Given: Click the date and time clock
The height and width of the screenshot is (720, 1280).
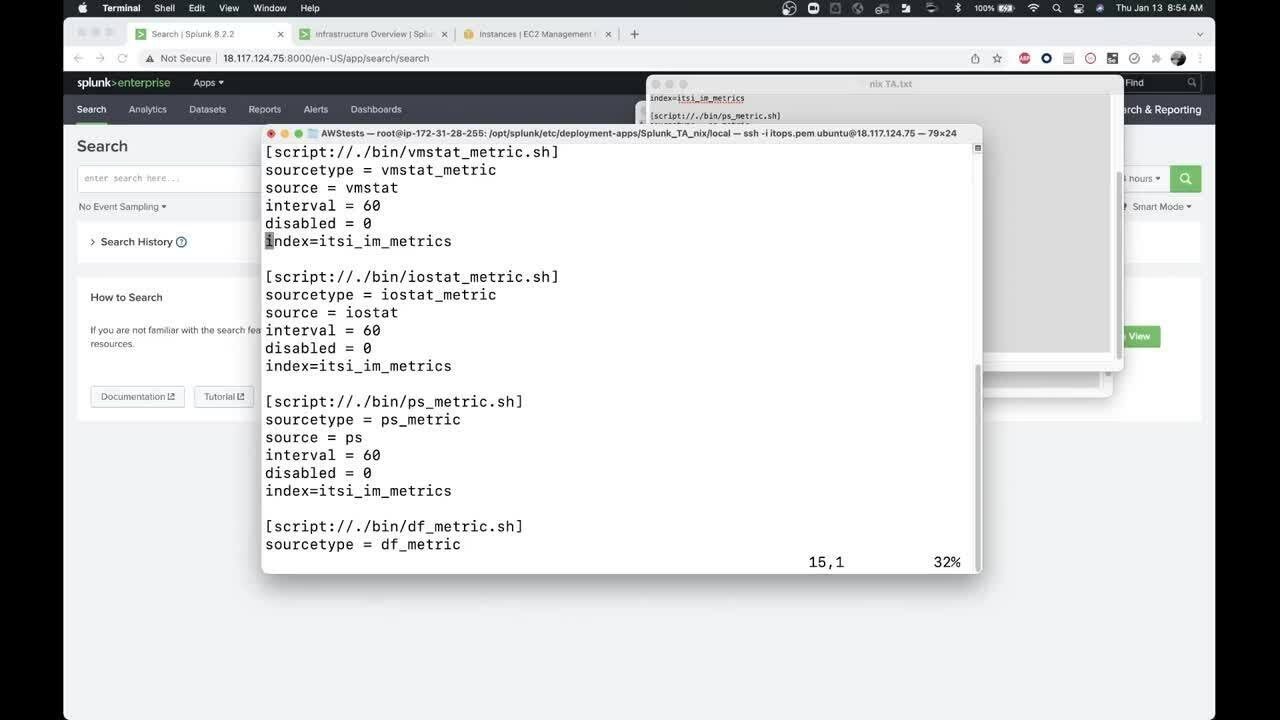Looking at the screenshot, I should (x=1159, y=8).
